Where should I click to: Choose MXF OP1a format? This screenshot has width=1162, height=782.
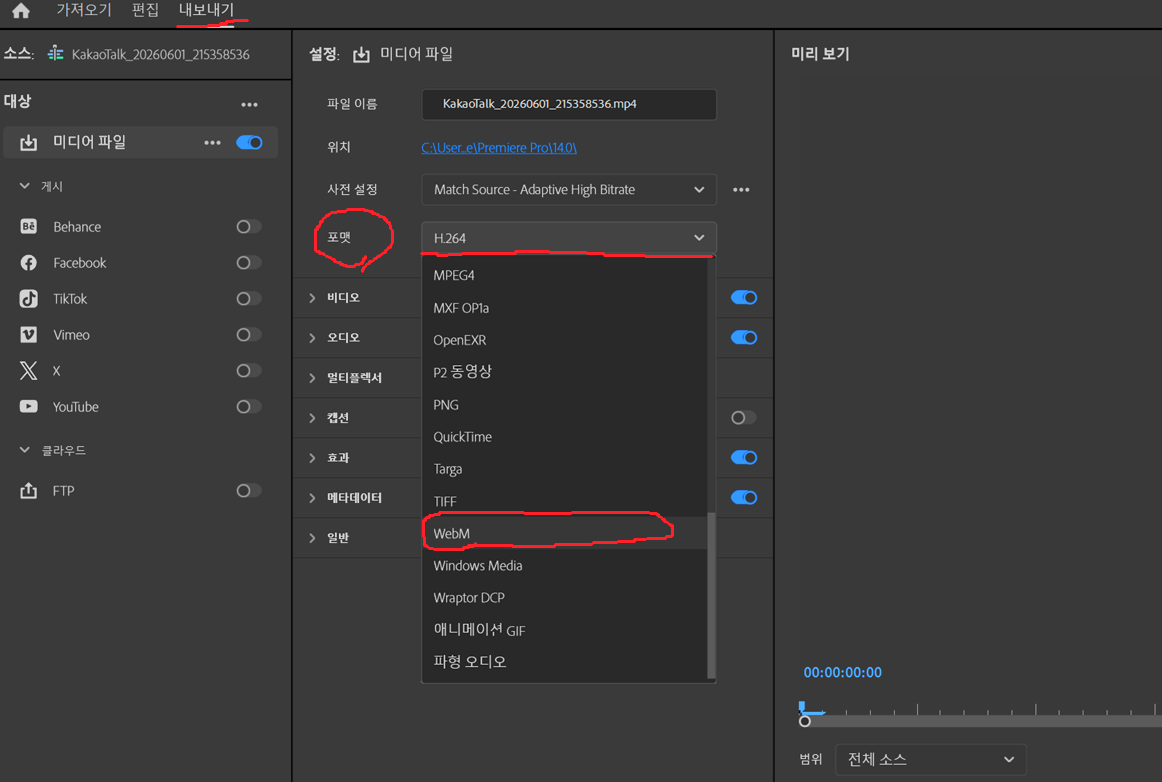pyautogui.click(x=565, y=308)
